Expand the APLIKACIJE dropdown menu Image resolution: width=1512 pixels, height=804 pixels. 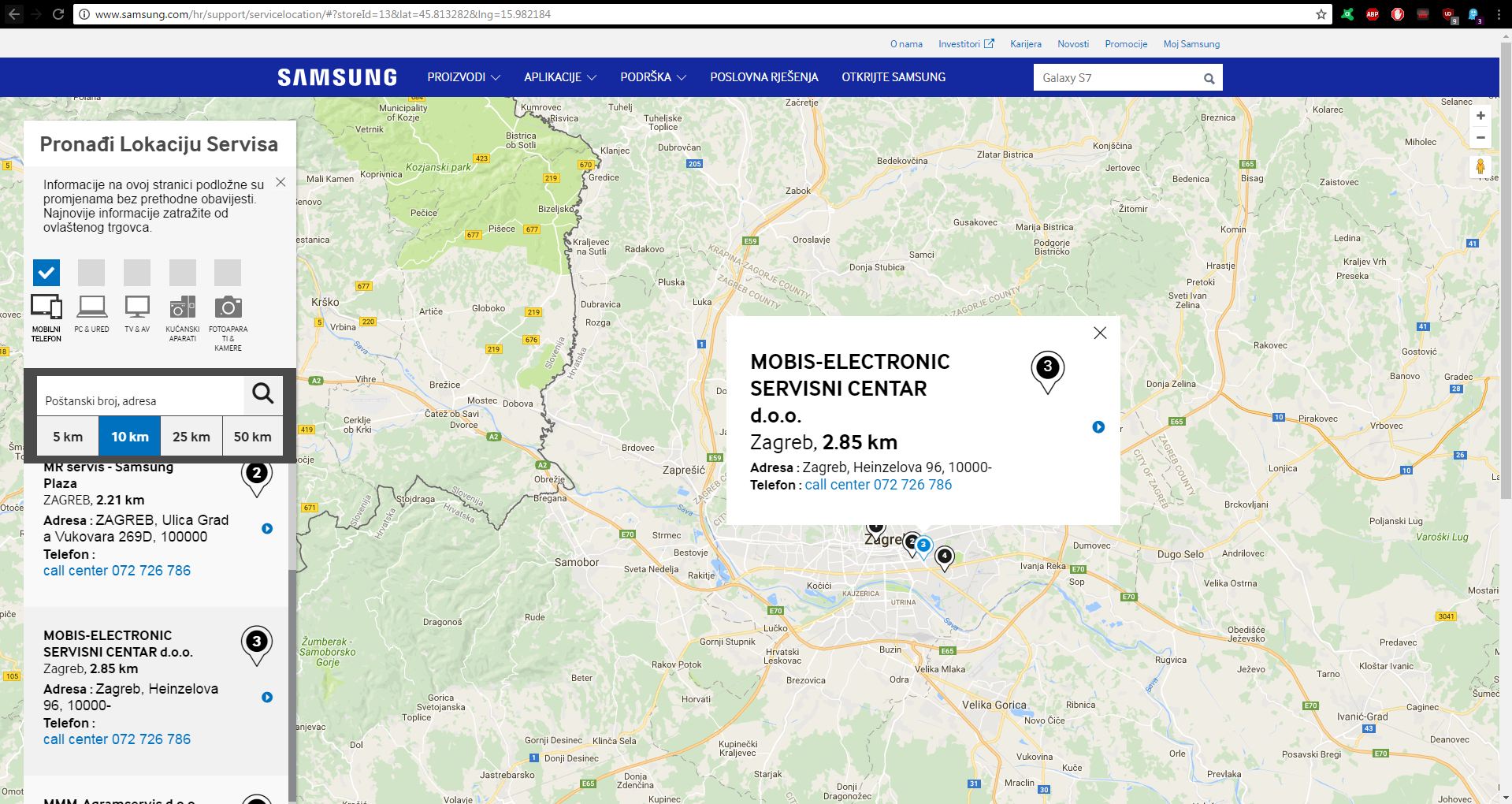pos(560,77)
